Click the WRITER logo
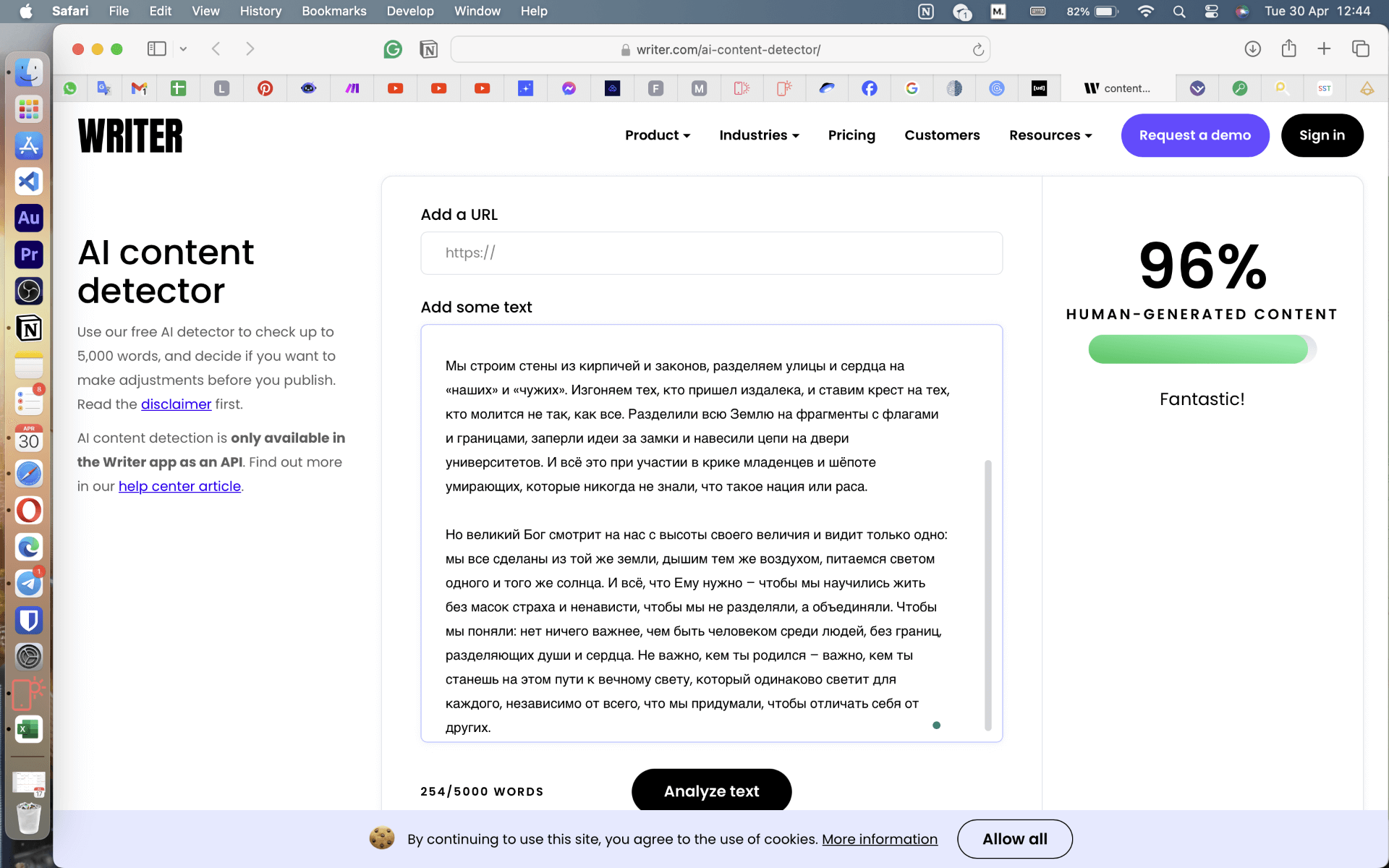Screen dimensions: 1389x868 130,136
